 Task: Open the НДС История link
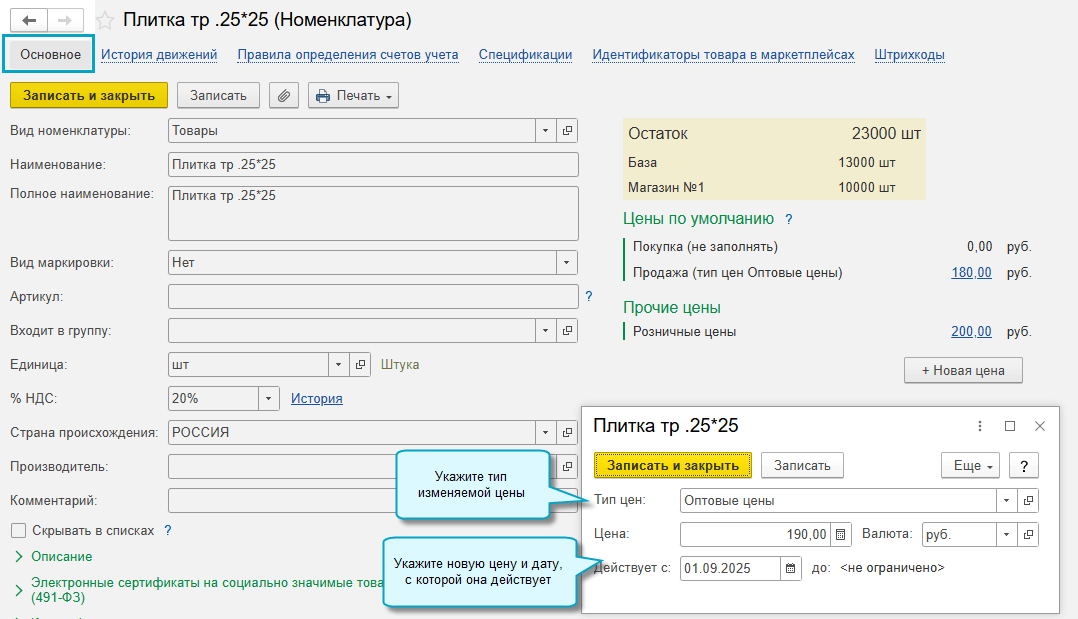click(316, 398)
